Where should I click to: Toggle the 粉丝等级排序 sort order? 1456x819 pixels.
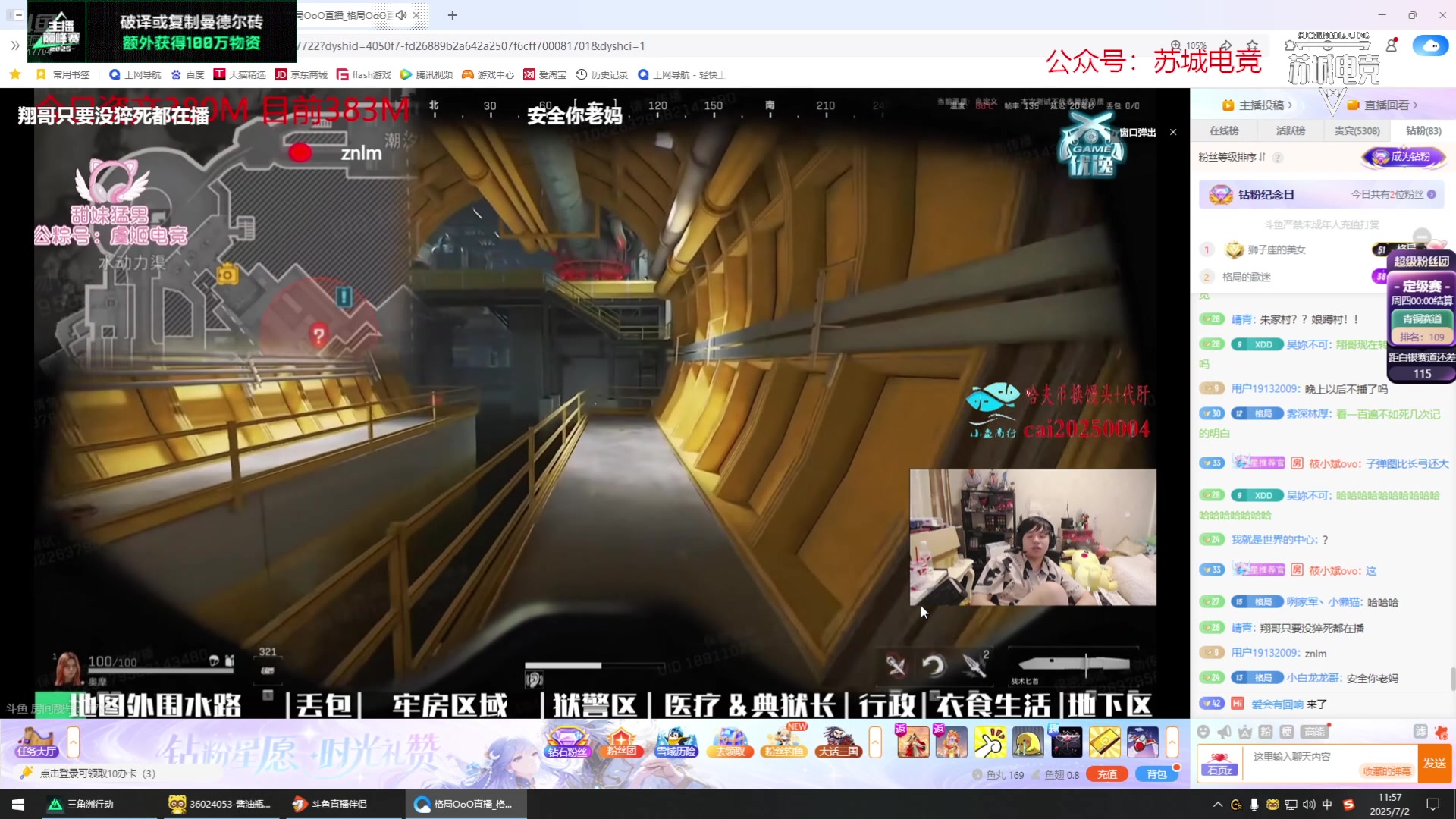click(1232, 157)
